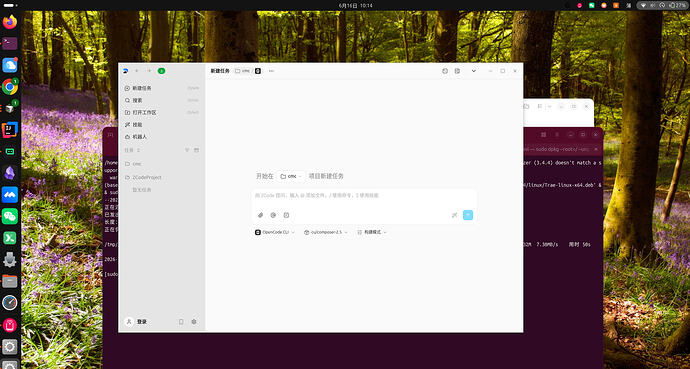The width and height of the screenshot is (690, 369).
Task: Click the folder icon in the white background window
Action: pos(526,106)
